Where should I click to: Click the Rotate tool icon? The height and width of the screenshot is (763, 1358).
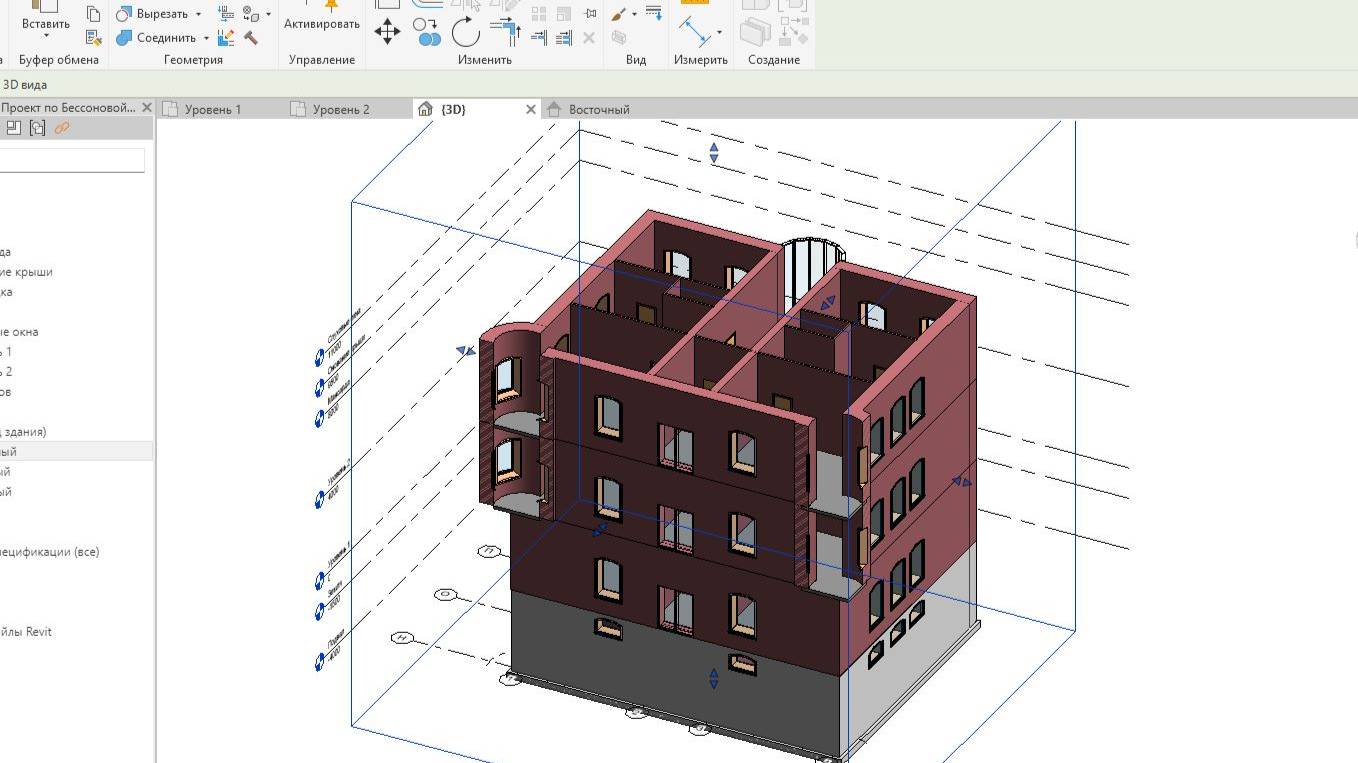point(466,32)
